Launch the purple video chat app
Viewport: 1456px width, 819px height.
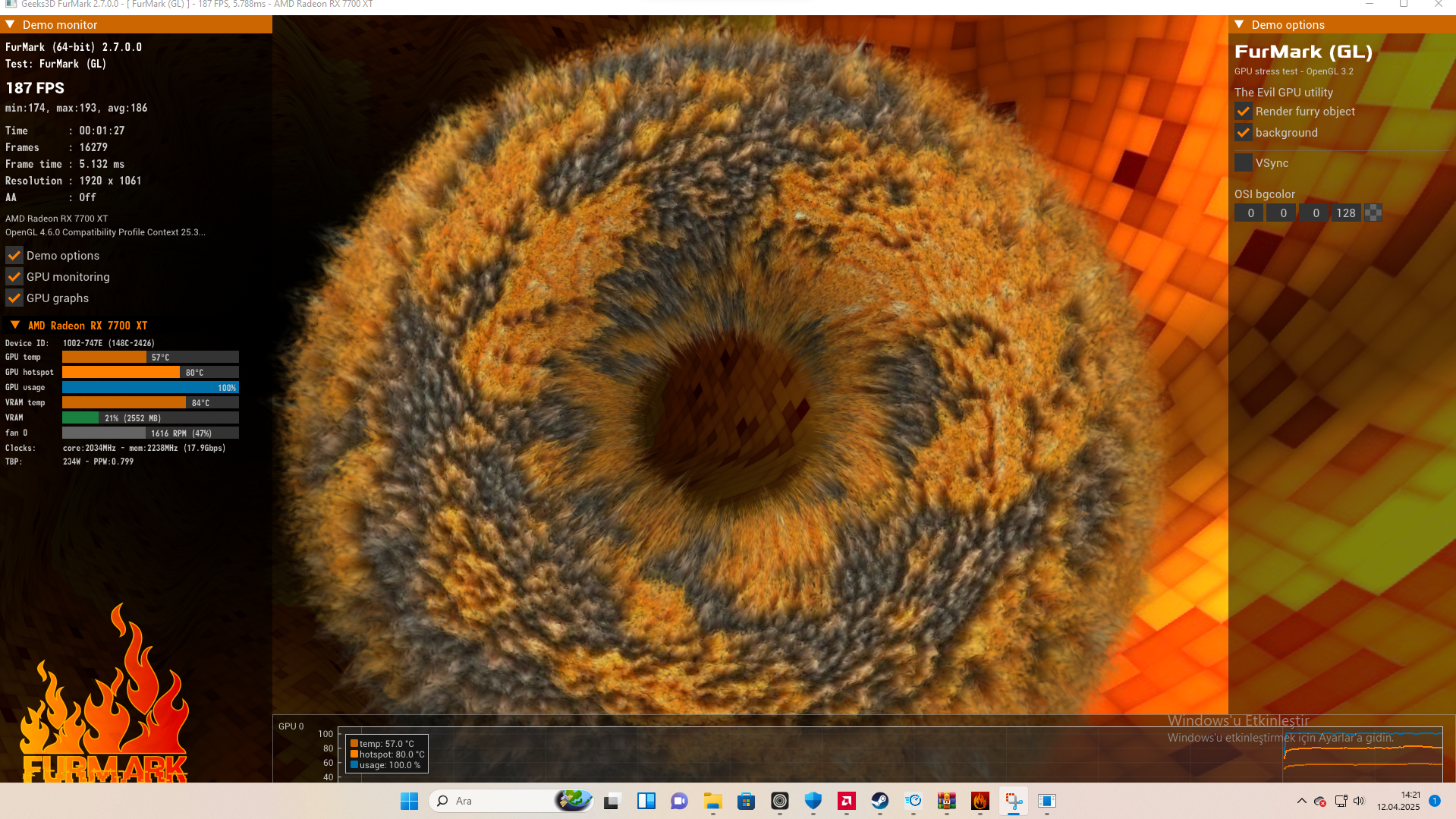point(679,801)
